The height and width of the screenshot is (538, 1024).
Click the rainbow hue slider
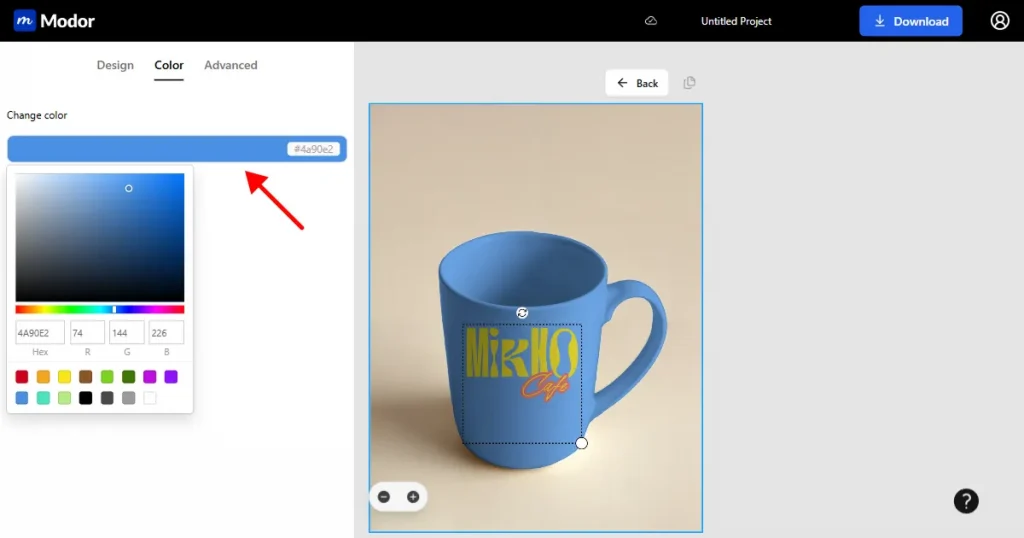pyautogui.click(x=100, y=309)
